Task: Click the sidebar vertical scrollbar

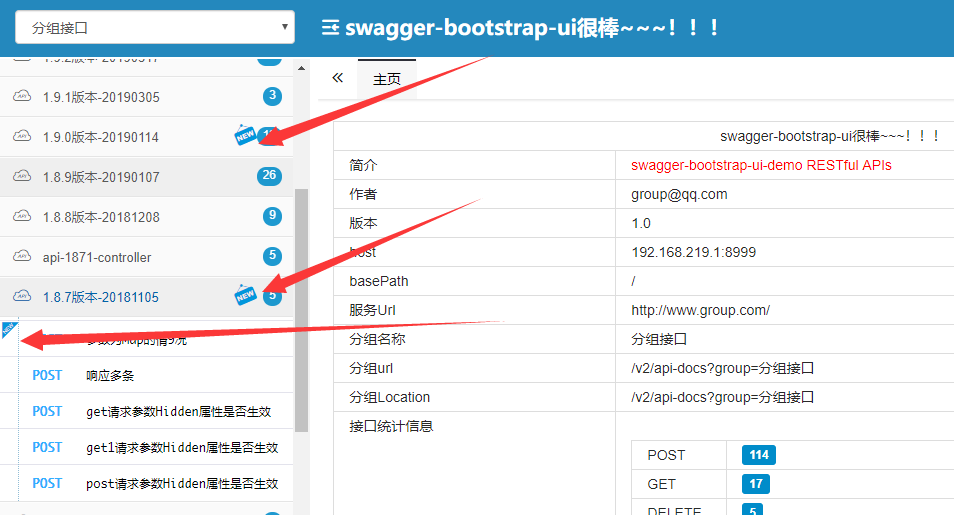Action: click(302, 300)
